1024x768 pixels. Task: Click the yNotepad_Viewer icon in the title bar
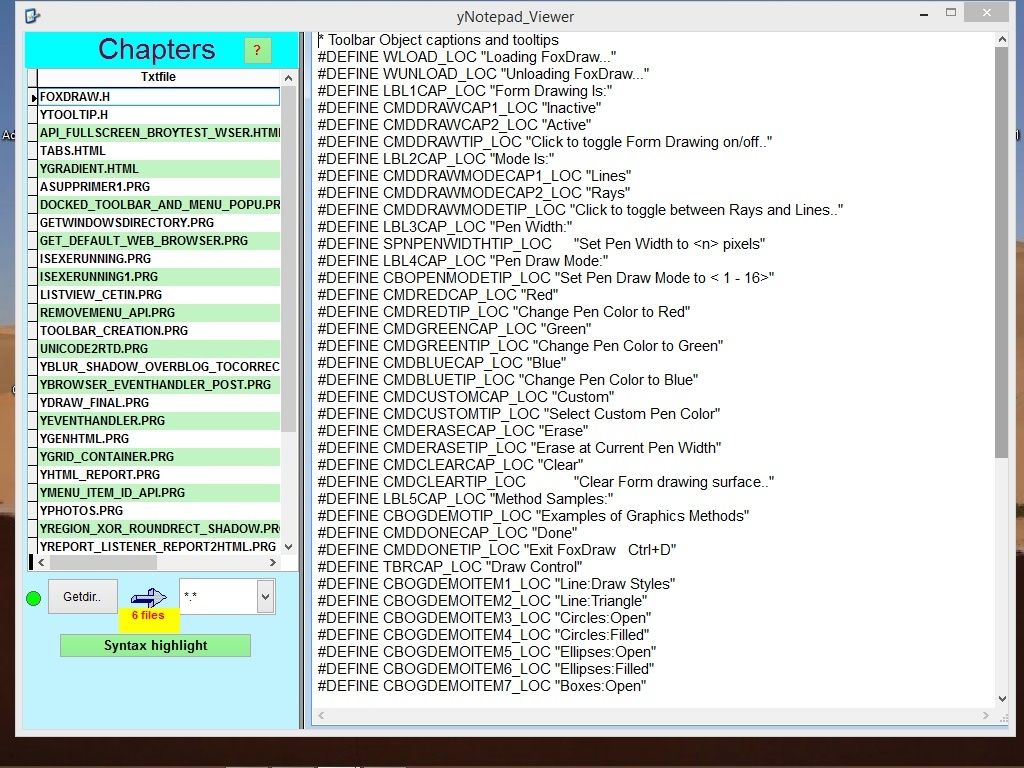(x=31, y=16)
